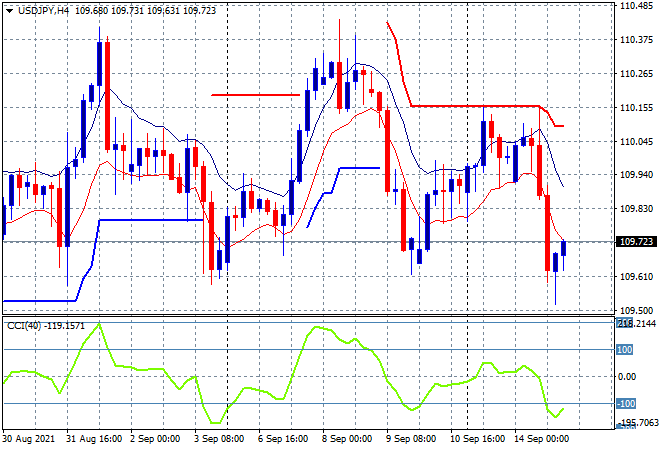Viewport: 660px width, 450px height.
Task: Click the 8 Sep 00:00 time label
Action: click(x=347, y=439)
